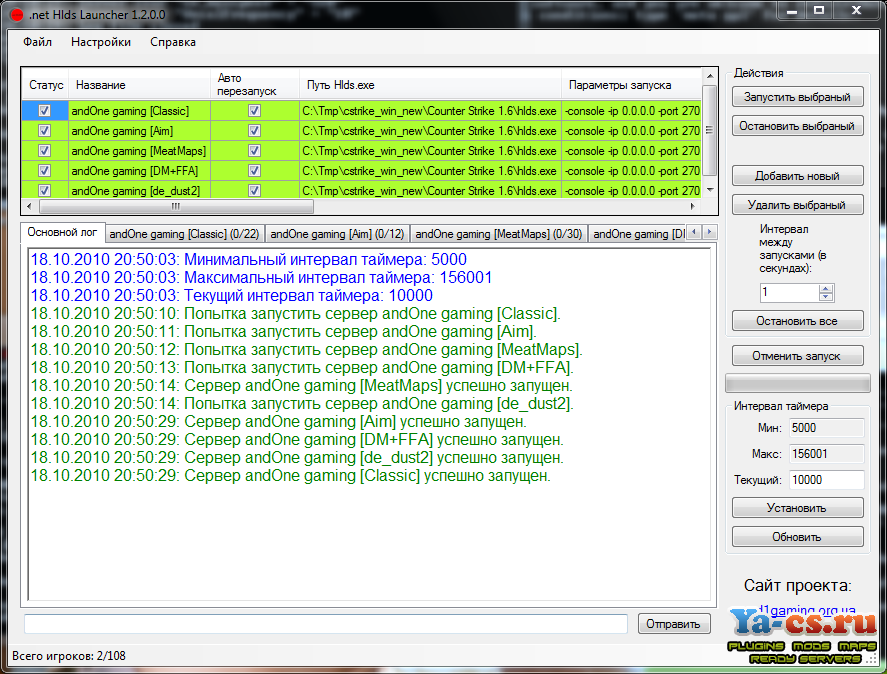The image size is (887, 674).
Task: Sort by the Параметры запуска column header
Action: 631,85
